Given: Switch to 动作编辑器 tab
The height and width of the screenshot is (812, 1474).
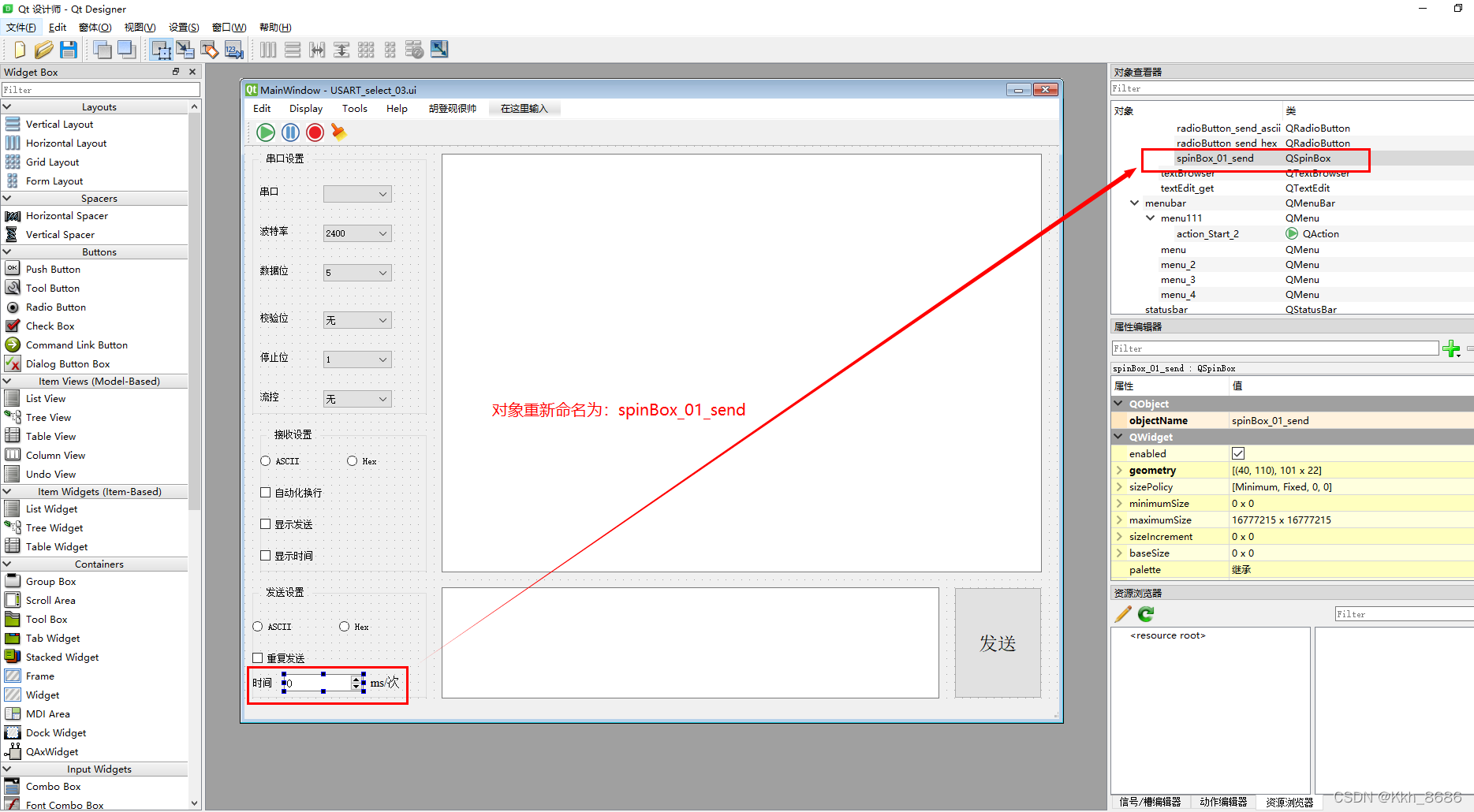Looking at the screenshot, I should [1223, 802].
